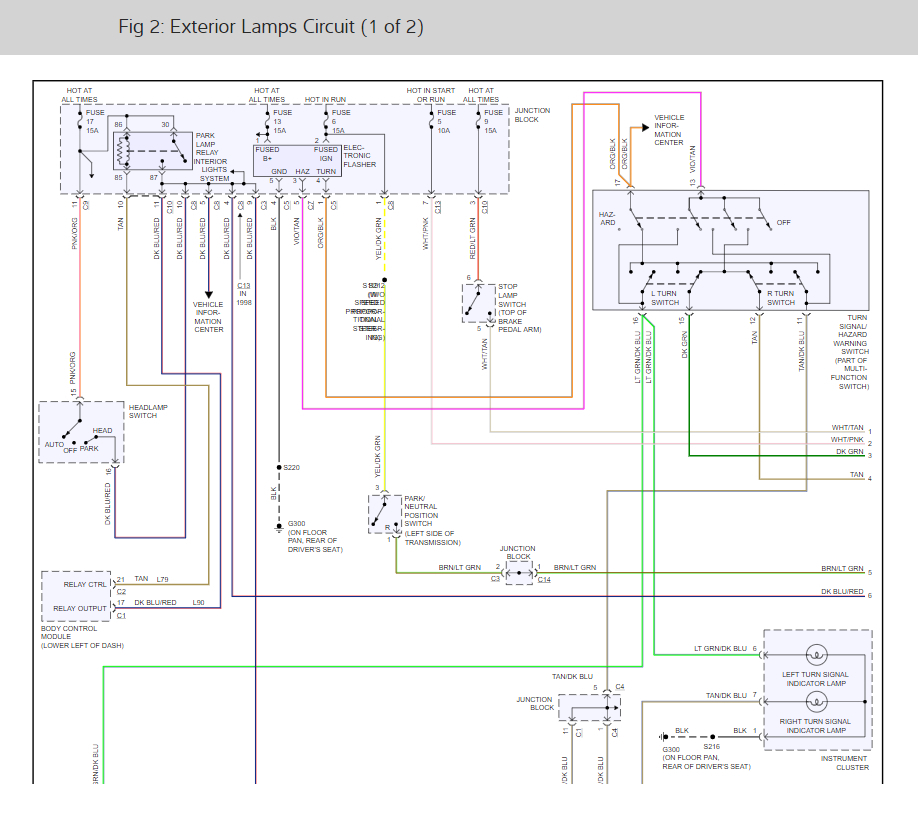Click the Park/Neutral Position Switch symbol
The width and height of the screenshot is (918, 813).
tap(385, 514)
